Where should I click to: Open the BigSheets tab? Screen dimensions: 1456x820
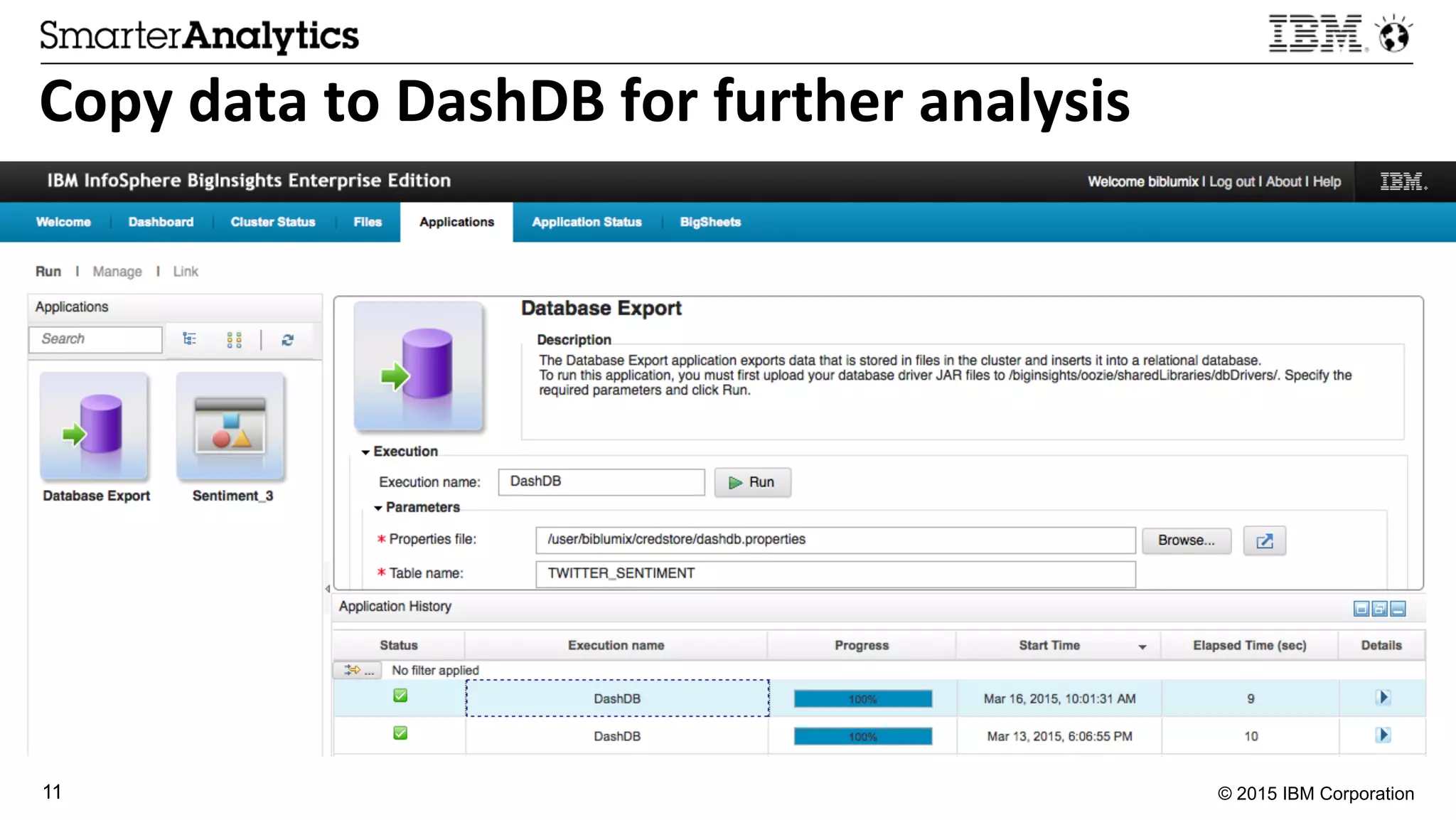click(710, 222)
